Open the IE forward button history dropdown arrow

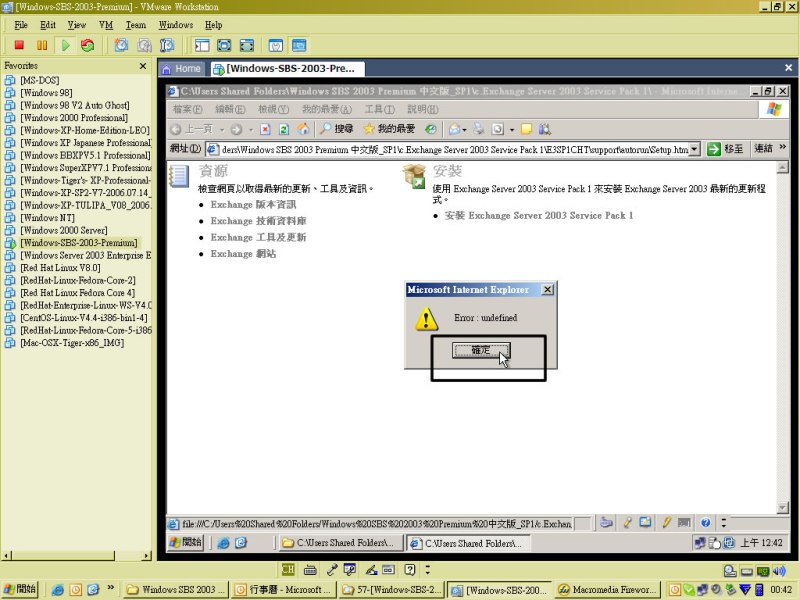pos(251,130)
